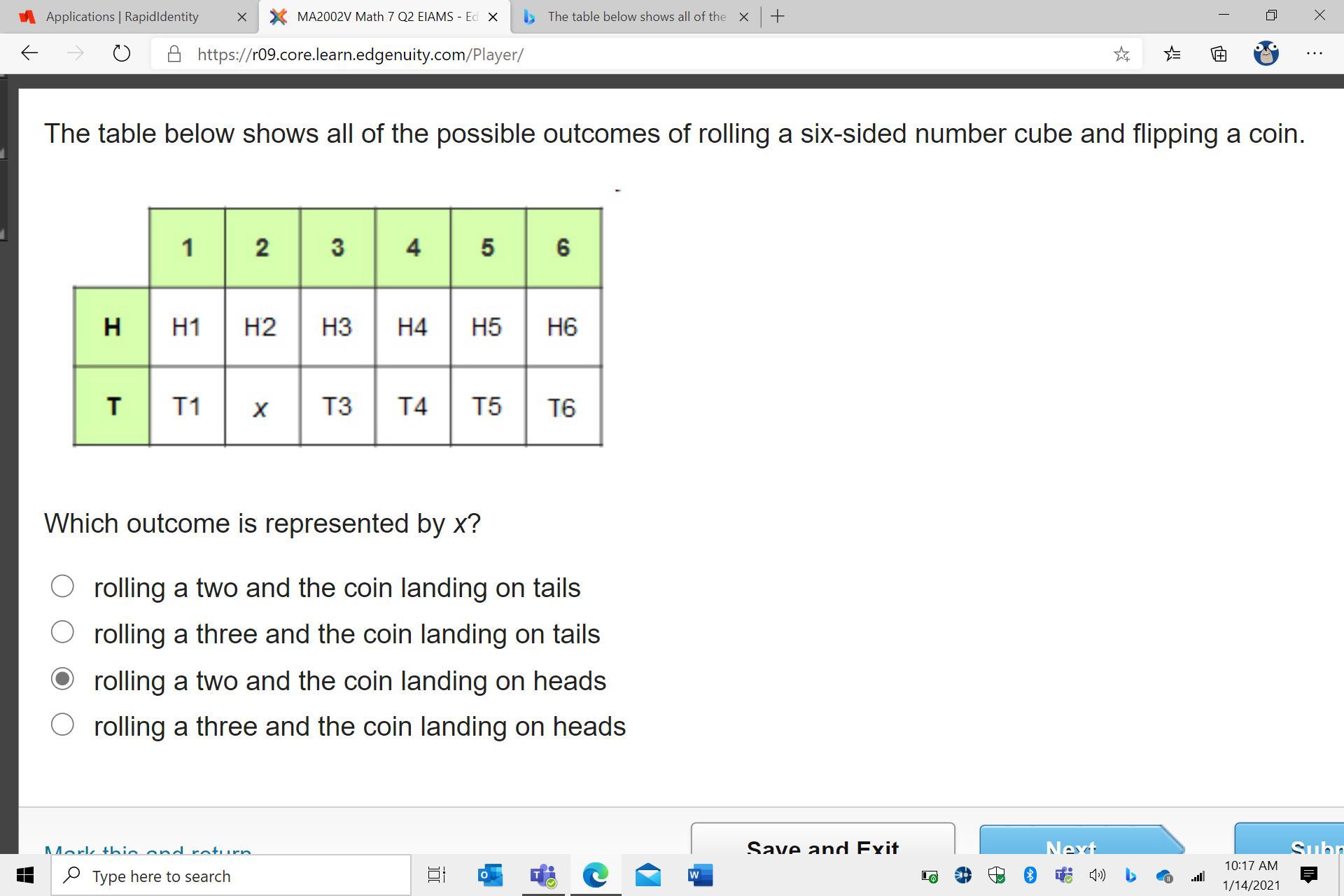Add page to favorites star icon
The width and height of the screenshot is (1344, 896).
pyautogui.click(x=1121, y=54)
